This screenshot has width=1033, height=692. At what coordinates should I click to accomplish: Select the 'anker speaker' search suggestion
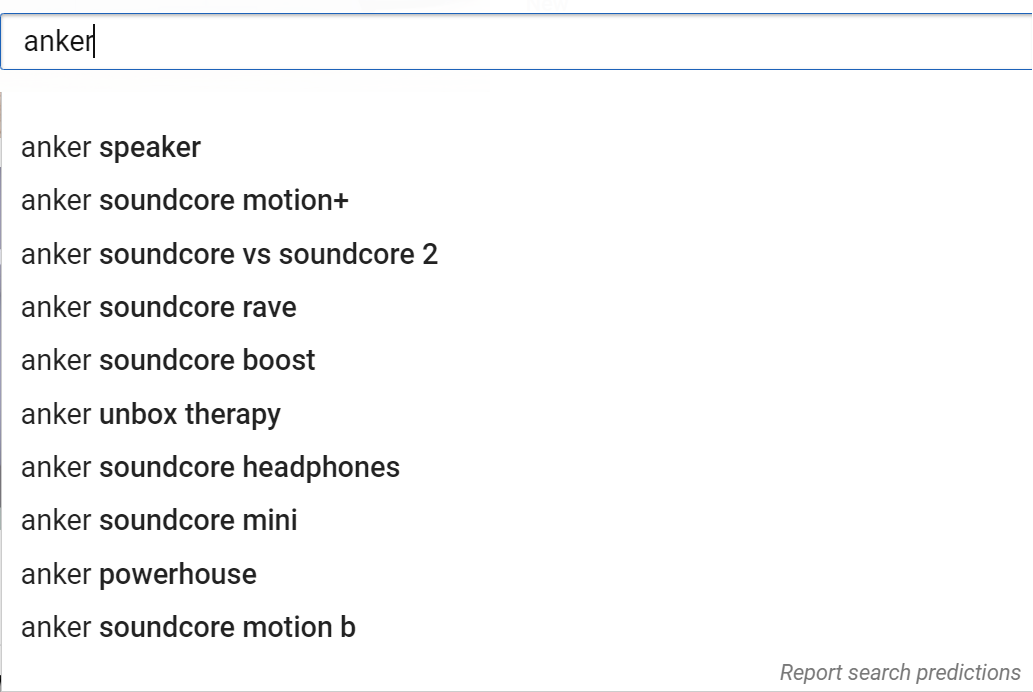110,147
